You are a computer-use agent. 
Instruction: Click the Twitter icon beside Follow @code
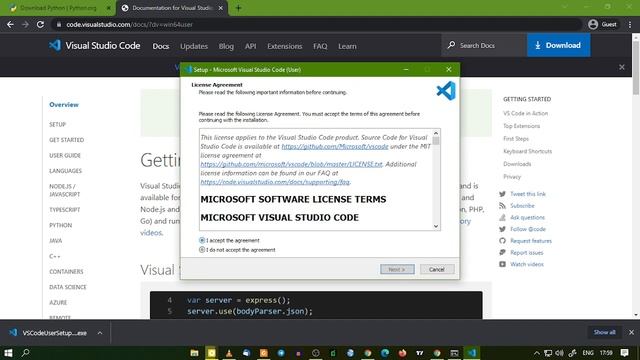[x=502, y=229]
